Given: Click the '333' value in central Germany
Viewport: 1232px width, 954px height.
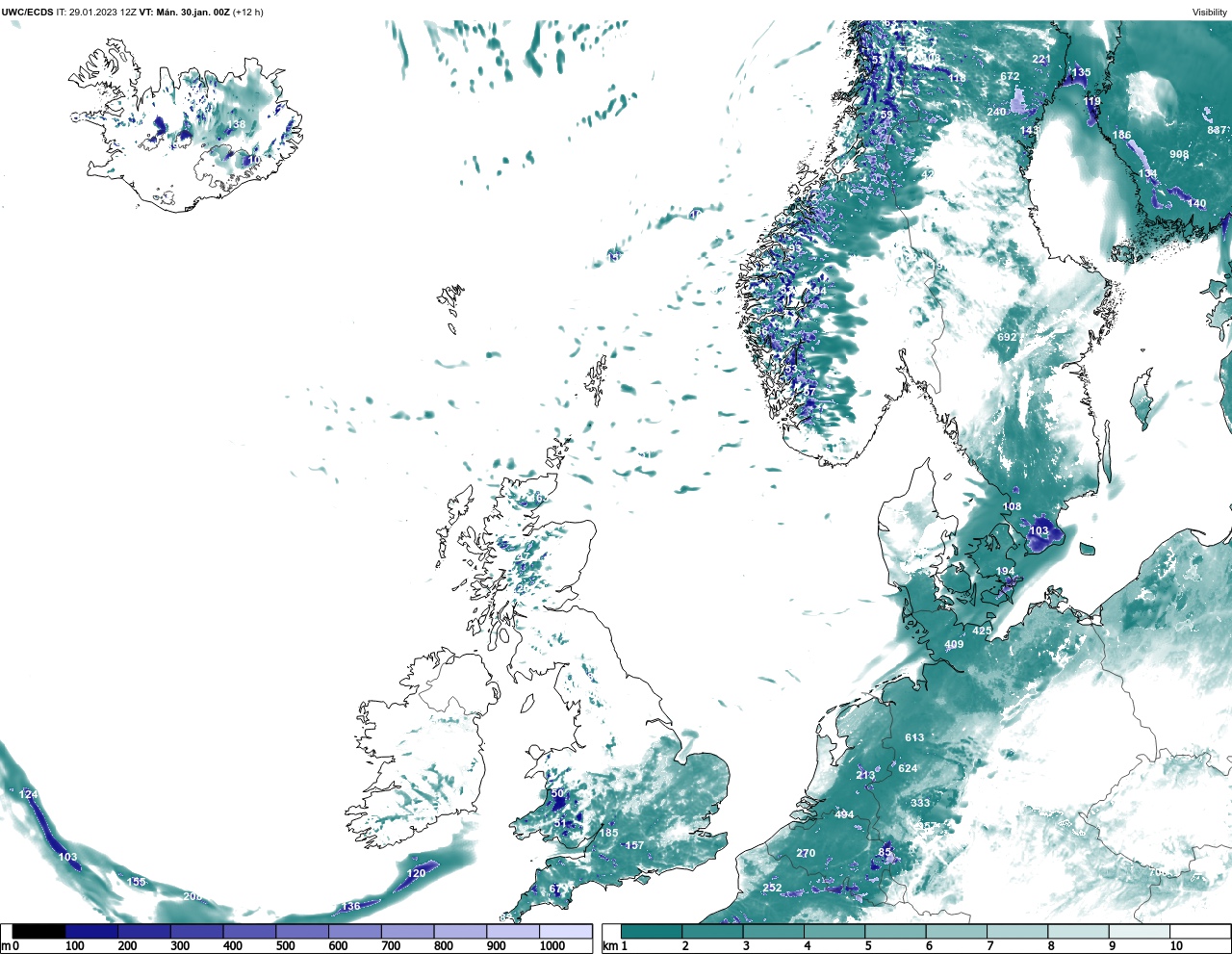Looking at the screenshot, I should point(920,803).
